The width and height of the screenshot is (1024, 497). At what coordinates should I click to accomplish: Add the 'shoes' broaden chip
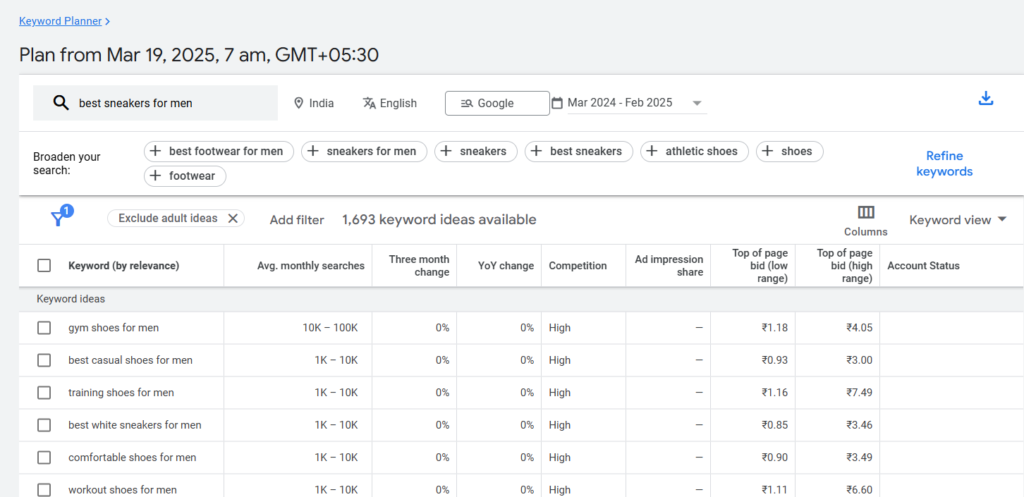[790, 152]
